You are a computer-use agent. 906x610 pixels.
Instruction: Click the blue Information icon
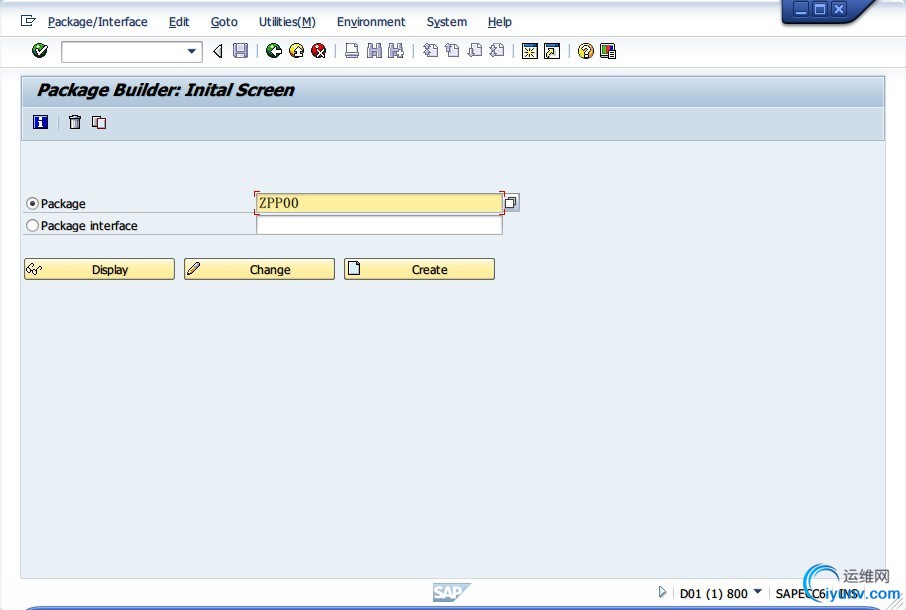coord(40,122)
